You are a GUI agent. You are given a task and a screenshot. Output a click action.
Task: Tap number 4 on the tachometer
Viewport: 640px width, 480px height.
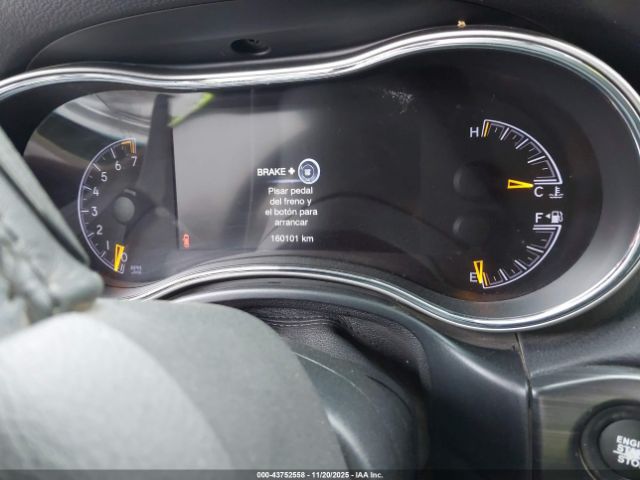click(x=95, y=190)
